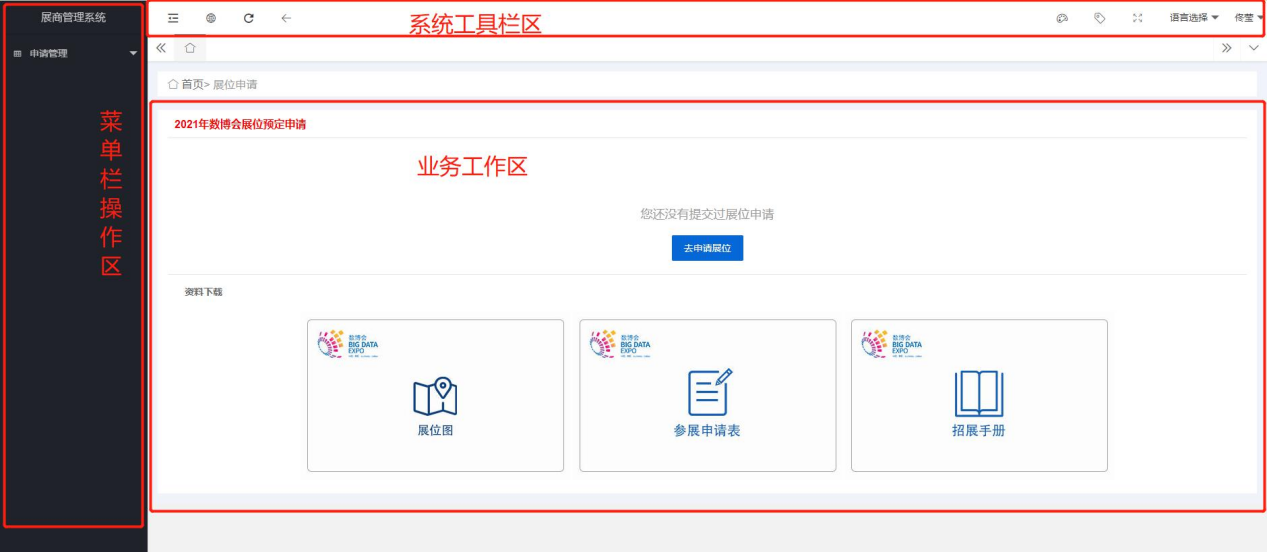Expand the 申请管理 menu arrow
Image resolution: width=1267 pixels, height=552 pixels.
tap(134, 53)
